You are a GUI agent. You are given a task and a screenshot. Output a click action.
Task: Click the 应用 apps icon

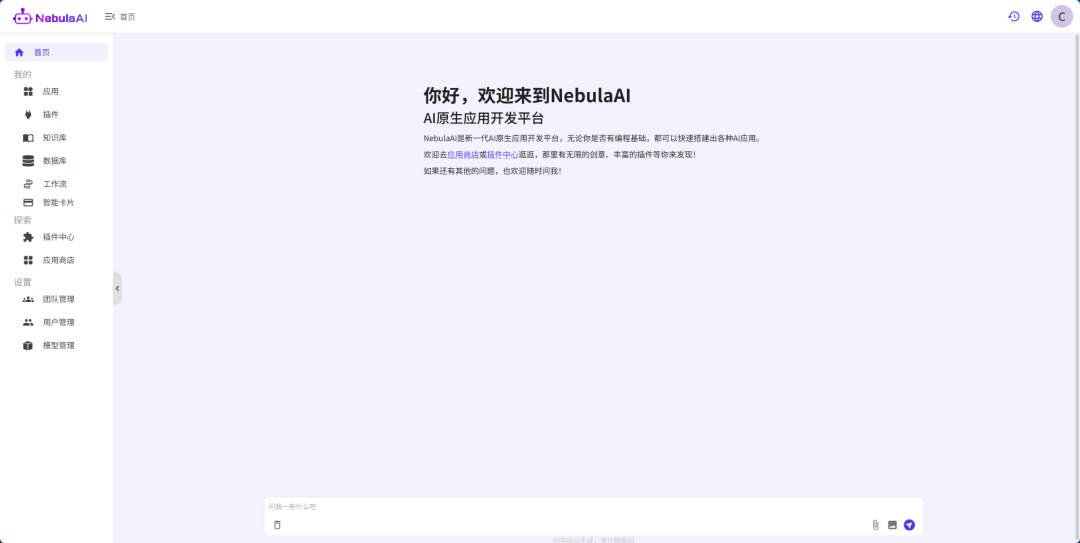click(x=28, y=92)
